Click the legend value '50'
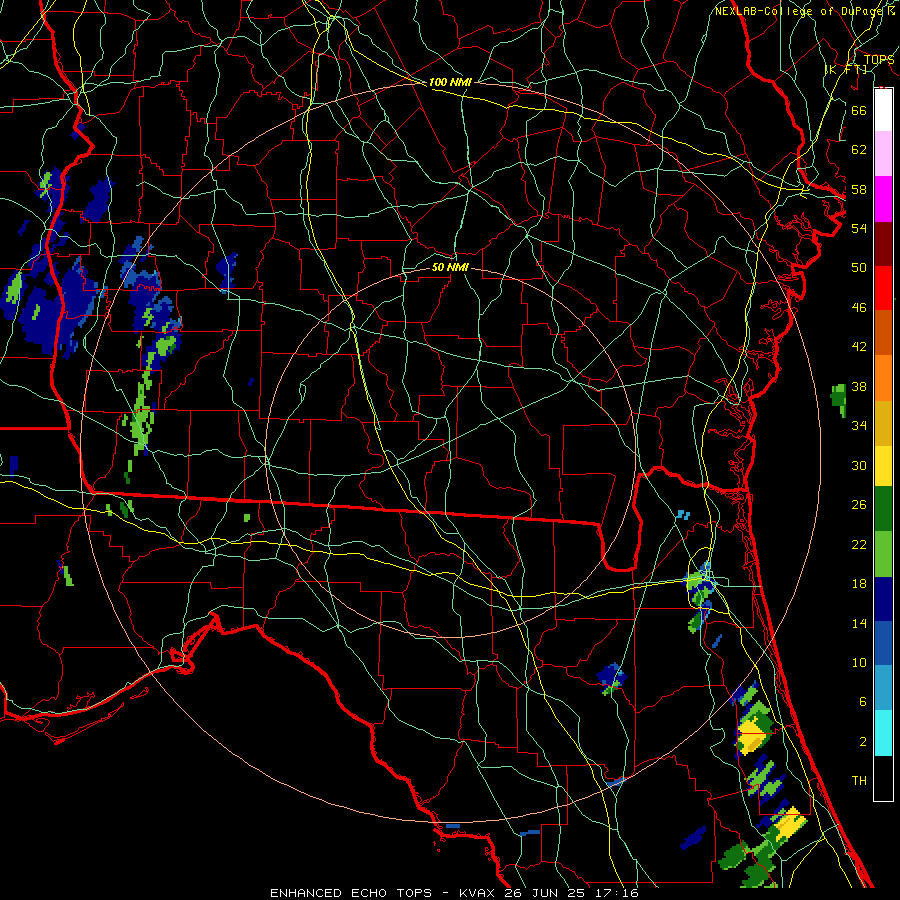This screenshot has width=900, height=900. (859, 268)
